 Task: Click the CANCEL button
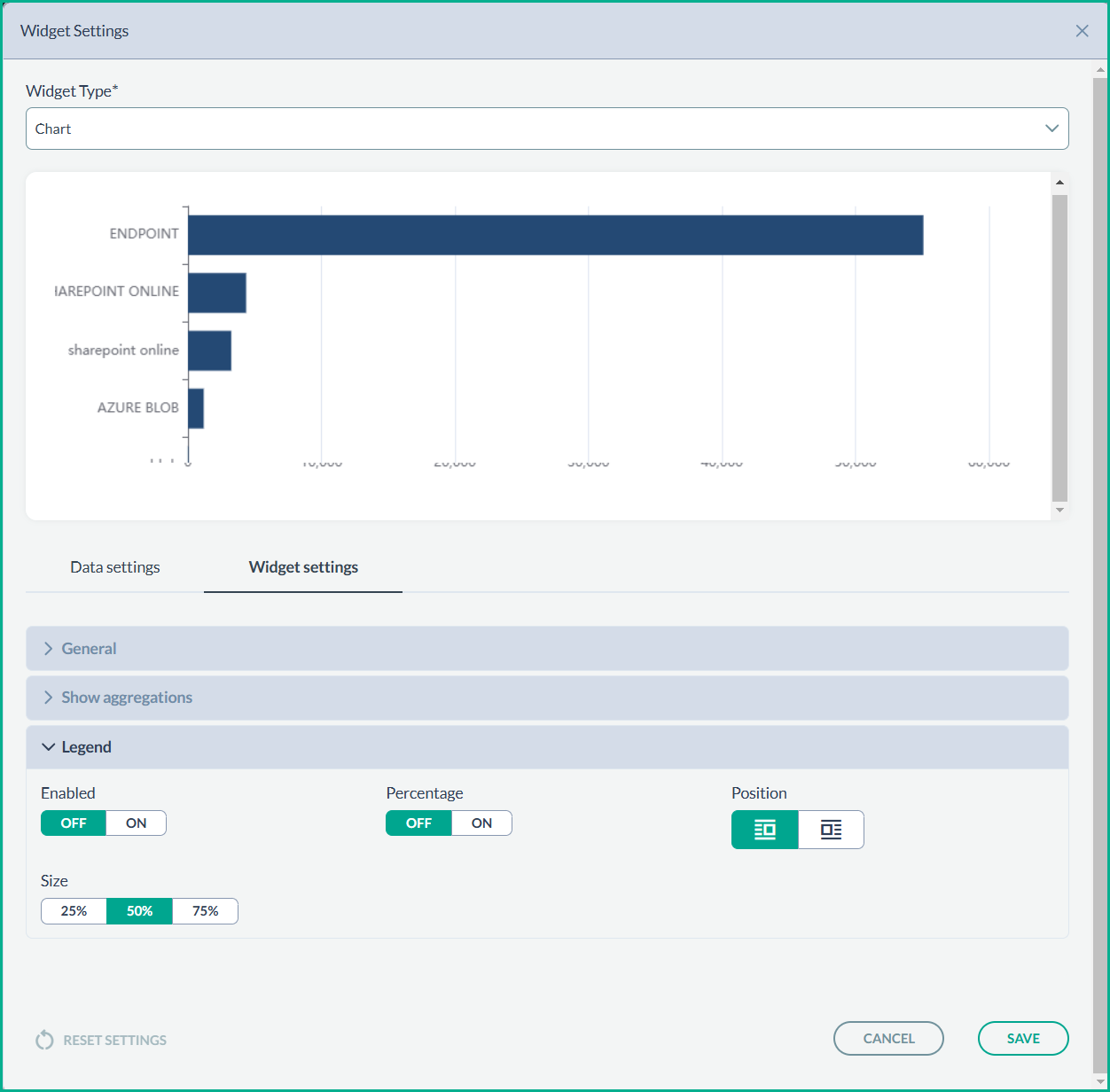(888, 1039)
